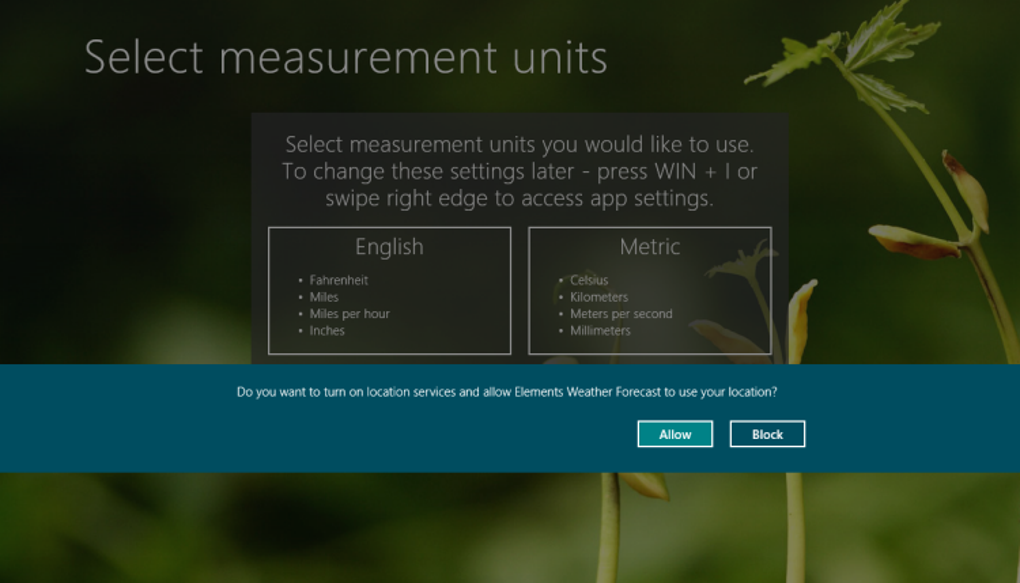Click the Kilometers list entry
The height and width of the screenshot is (583, 1020).
[x=598, y=297]
